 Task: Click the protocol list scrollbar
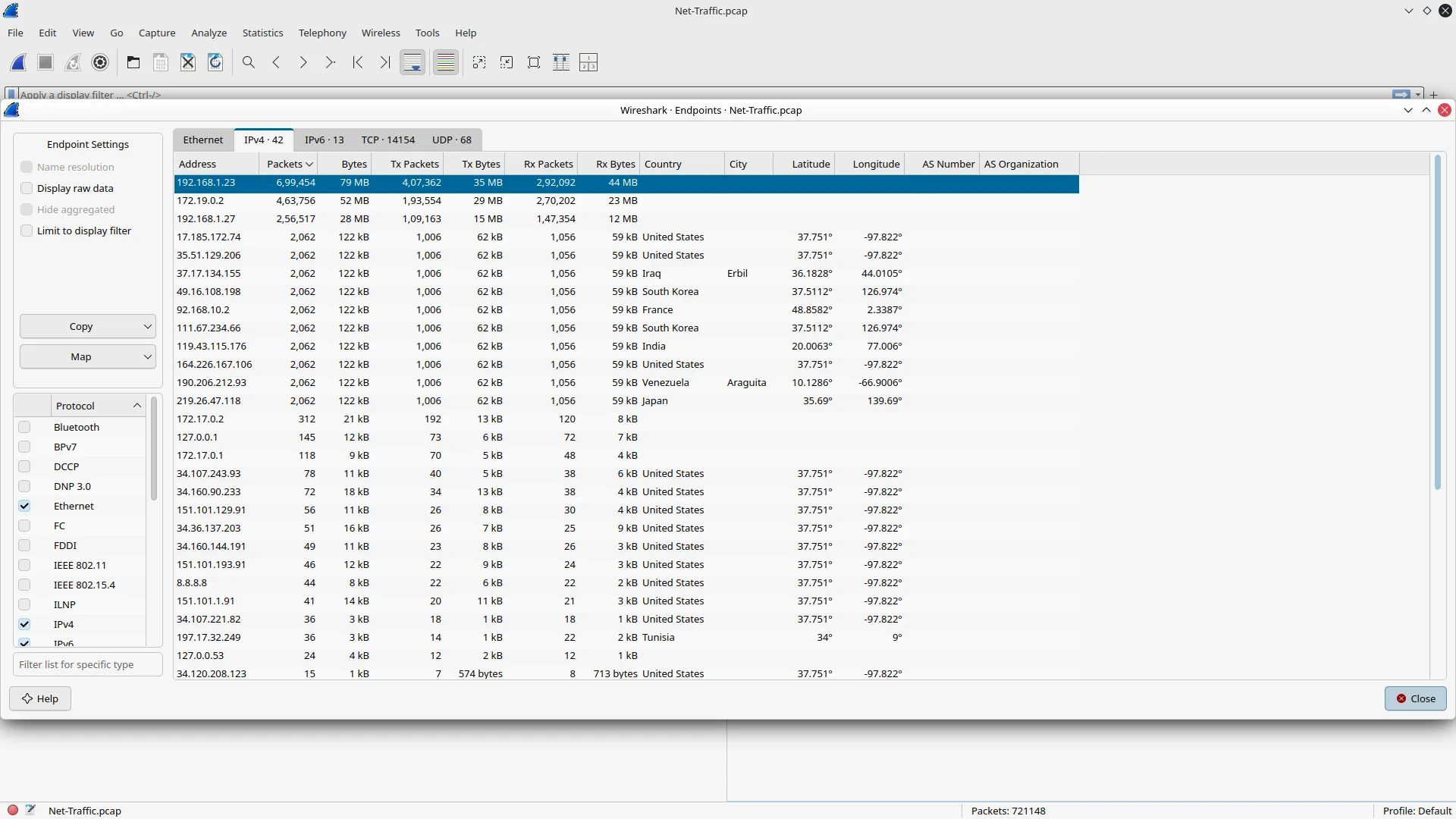tap(154, 447)
